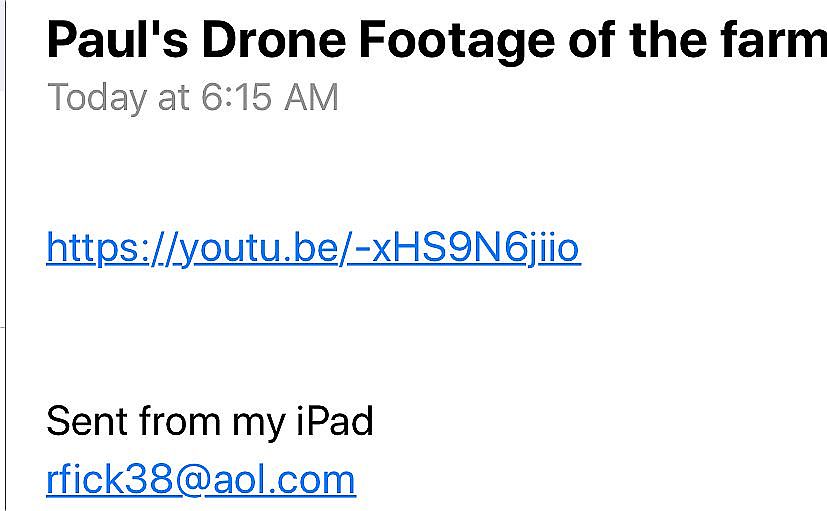This screenshot has height=511, width=827.
Task: Click "6:15 AM" in the timestamp
Action: pos(268,98)
